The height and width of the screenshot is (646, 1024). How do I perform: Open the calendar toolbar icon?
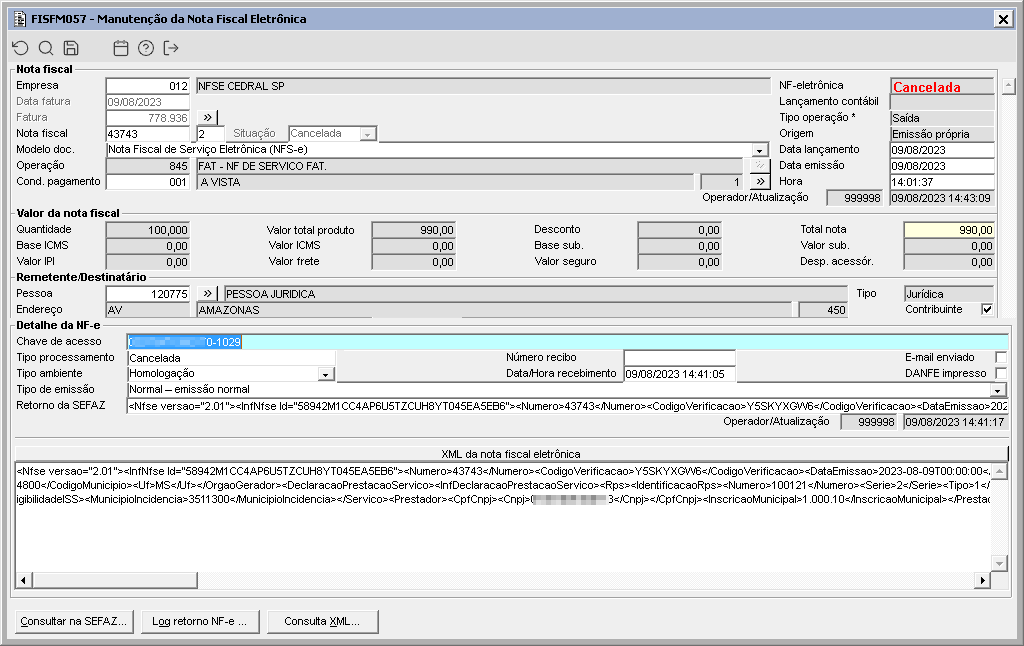[x=121, y=48]
